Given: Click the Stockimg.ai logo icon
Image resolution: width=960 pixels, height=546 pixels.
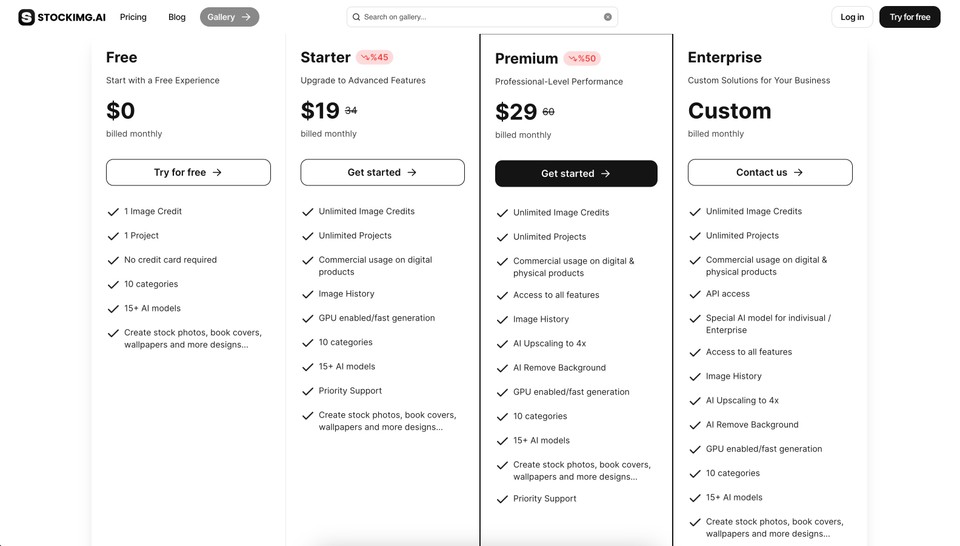Looking at the screenshot, I should tap(26, 17).
